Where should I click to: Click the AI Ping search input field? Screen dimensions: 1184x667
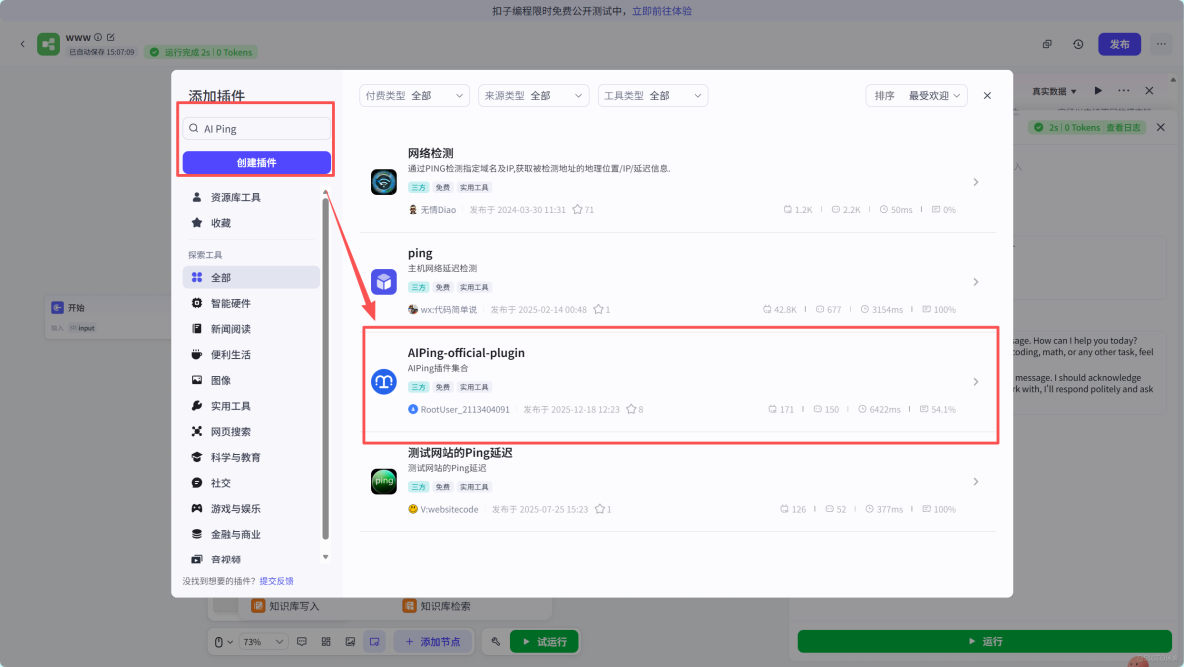click(x=256, y=128)
